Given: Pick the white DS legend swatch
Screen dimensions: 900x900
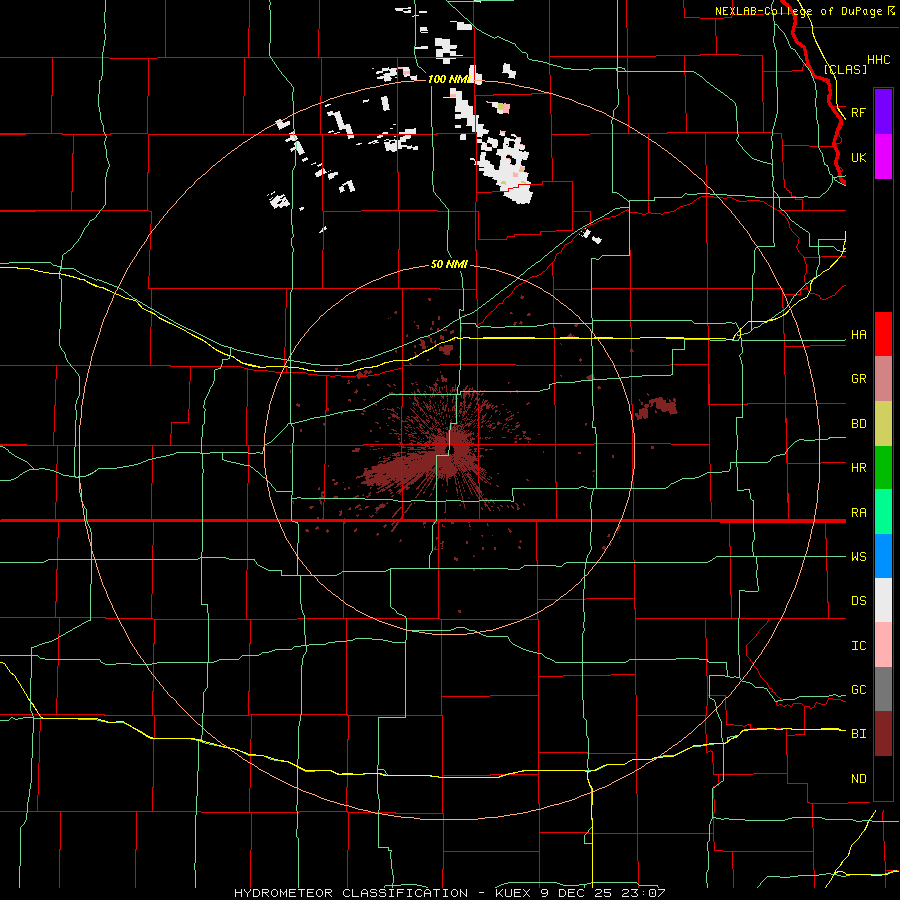Looking at the screenshot, I should [883, 600].
